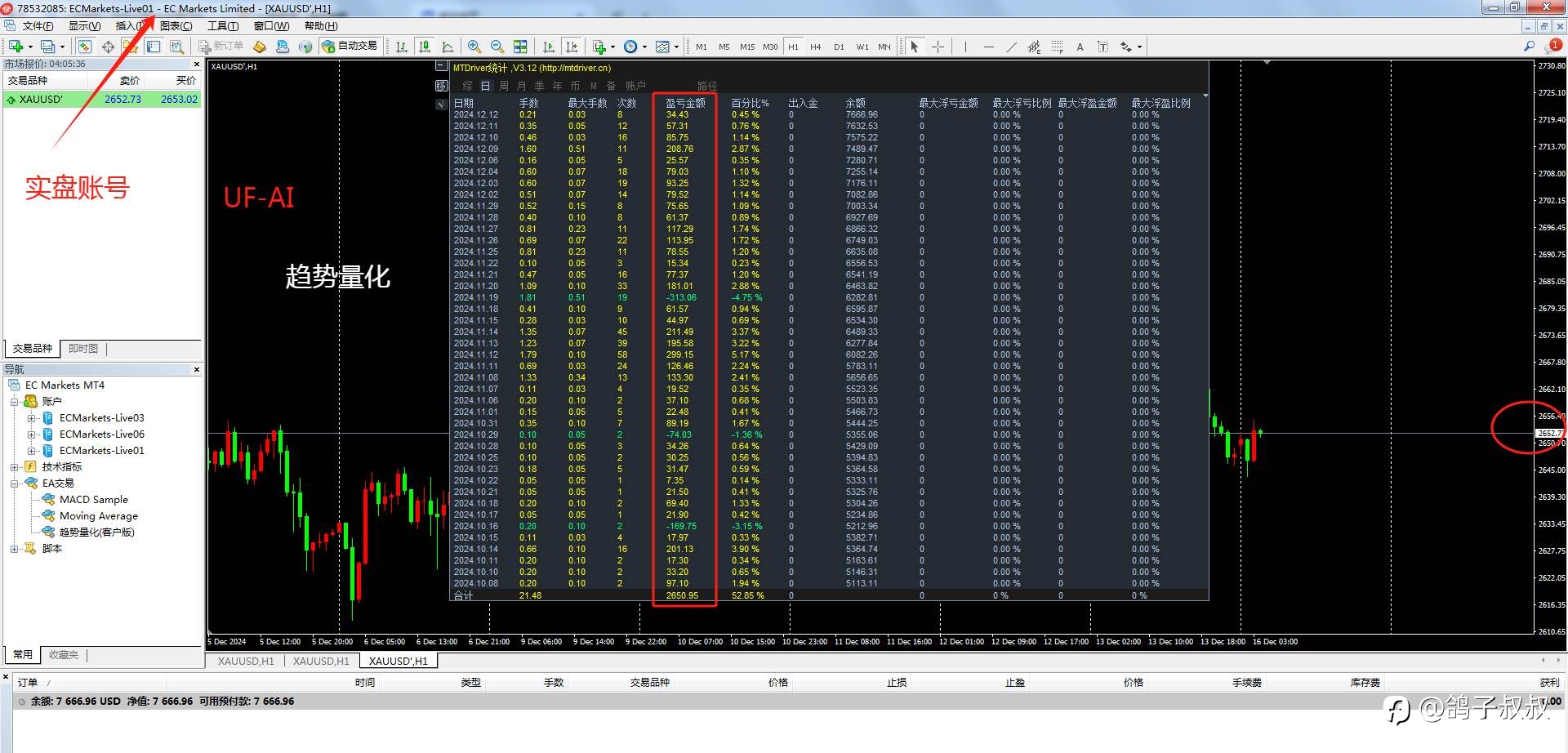
Task: Draw a trendline tool
Action: pyautogui.click(x=1011, y=47)
